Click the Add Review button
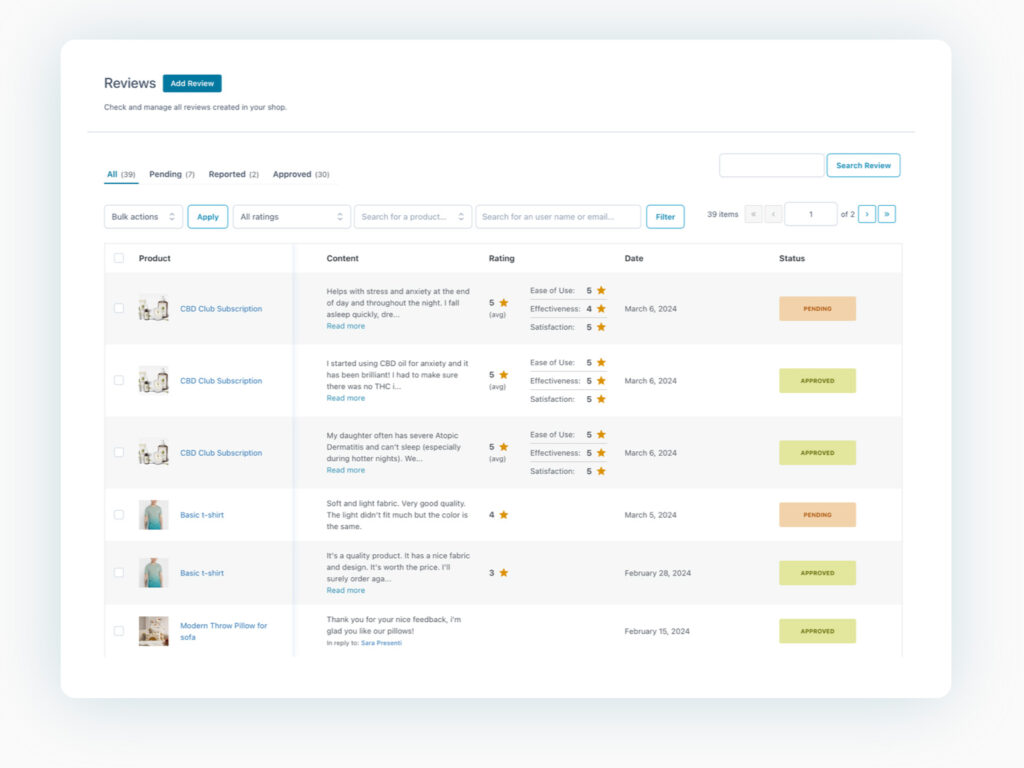 192,84
